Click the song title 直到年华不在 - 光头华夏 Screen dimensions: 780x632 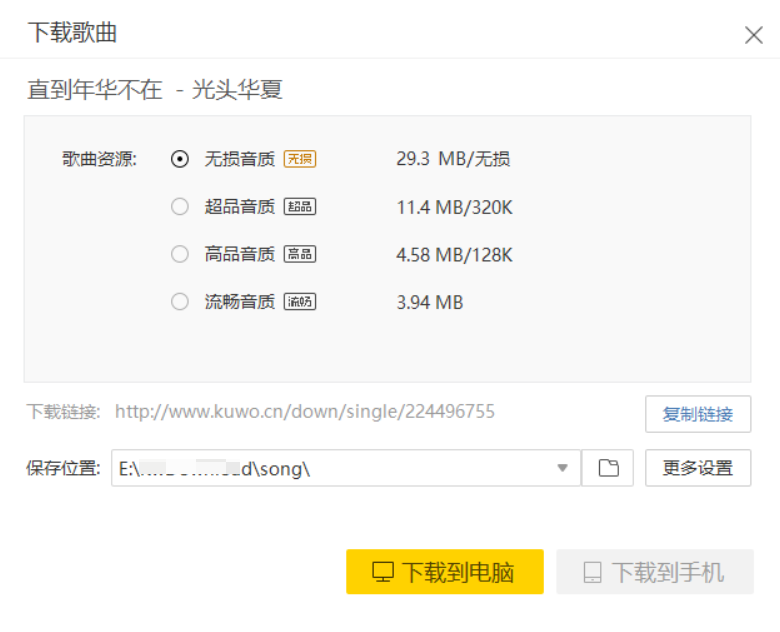tap(155, 90)
